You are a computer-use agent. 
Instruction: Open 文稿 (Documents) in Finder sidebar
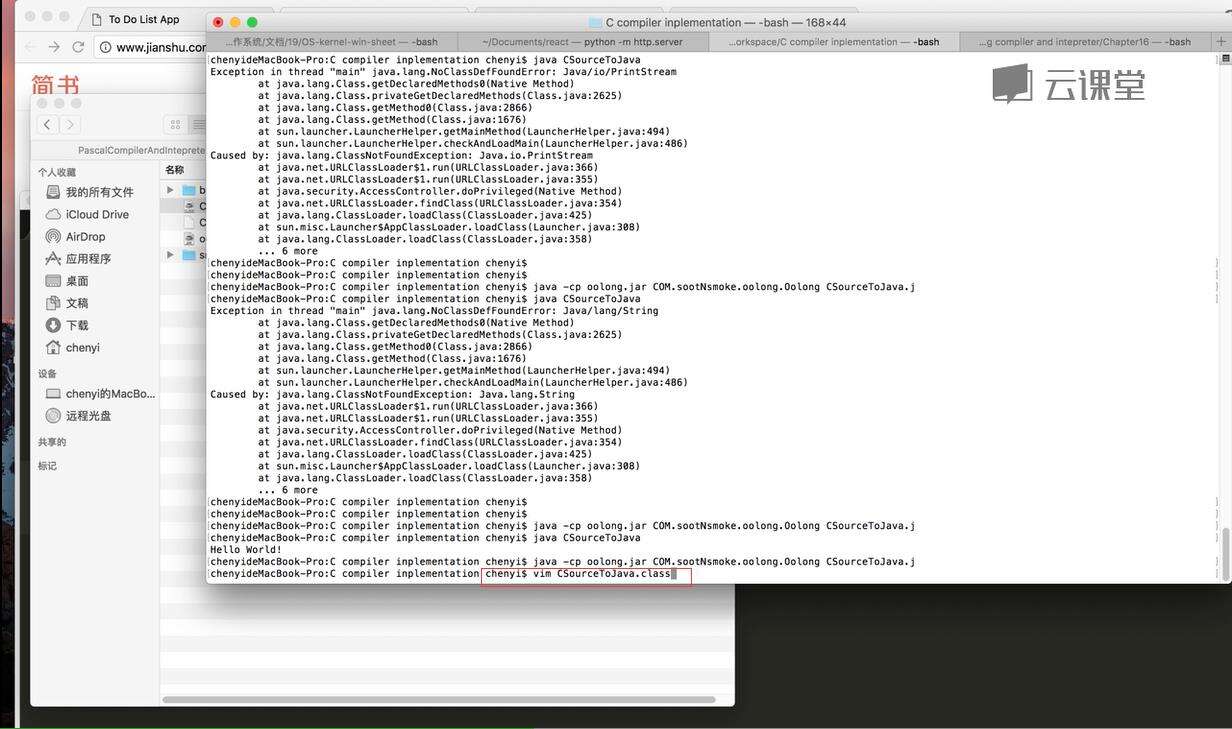click(77, 303)
